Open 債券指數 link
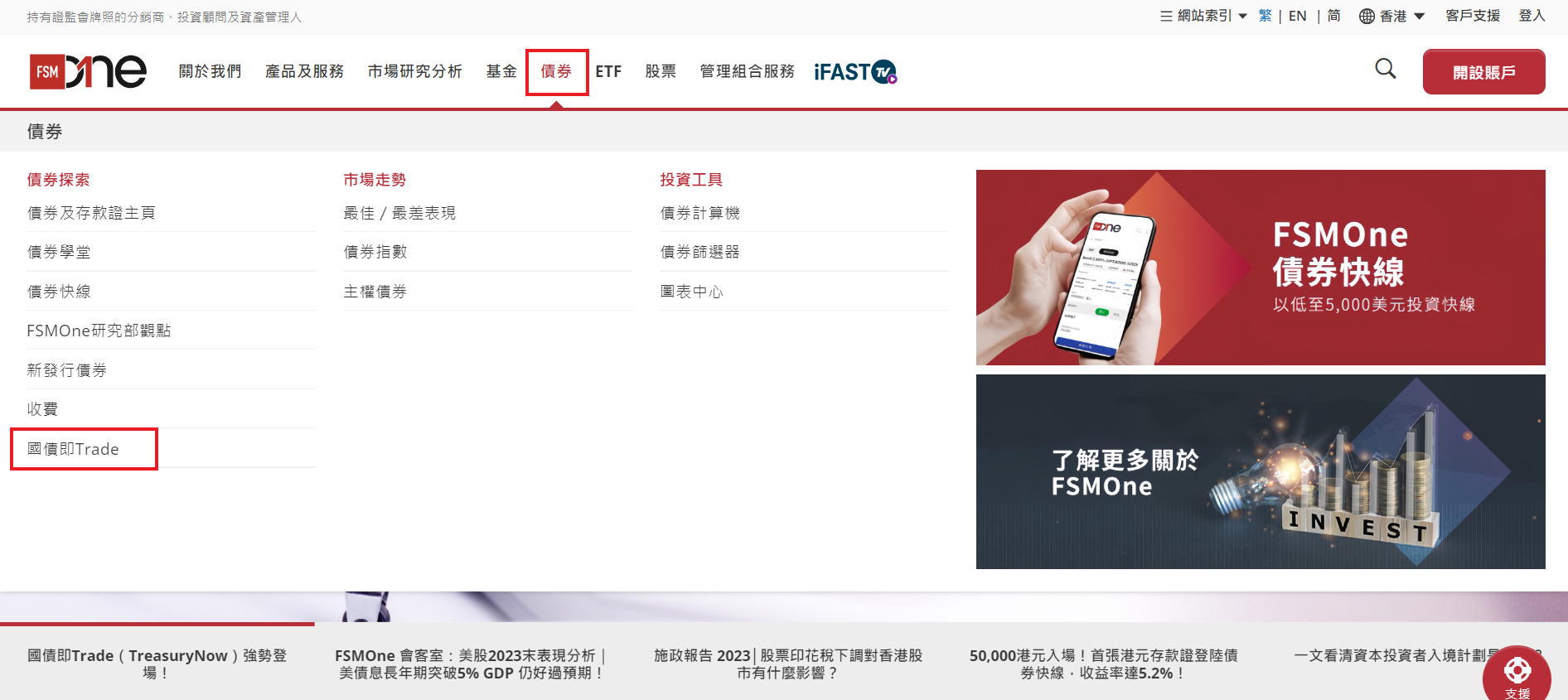This screenshot has height=700, width=1568. click(375, 252)
